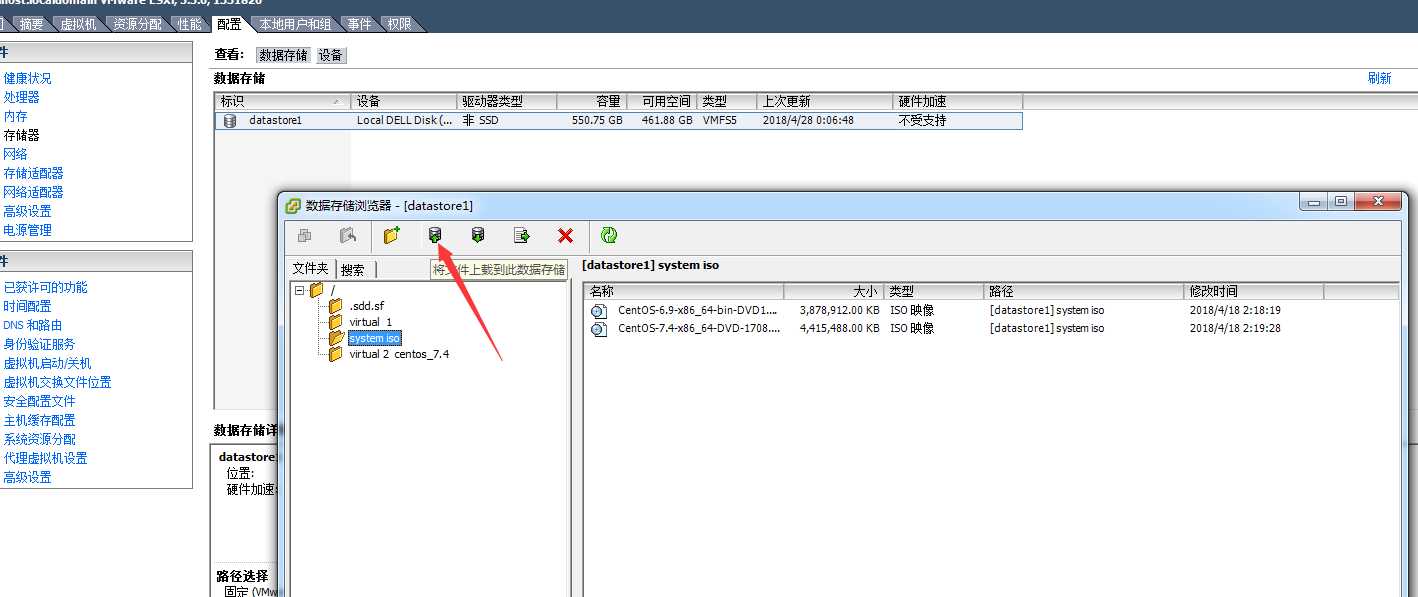1418x597 pixels.
Task: Sort datastores by 容量 column header
Action: (x=592, y=101)
